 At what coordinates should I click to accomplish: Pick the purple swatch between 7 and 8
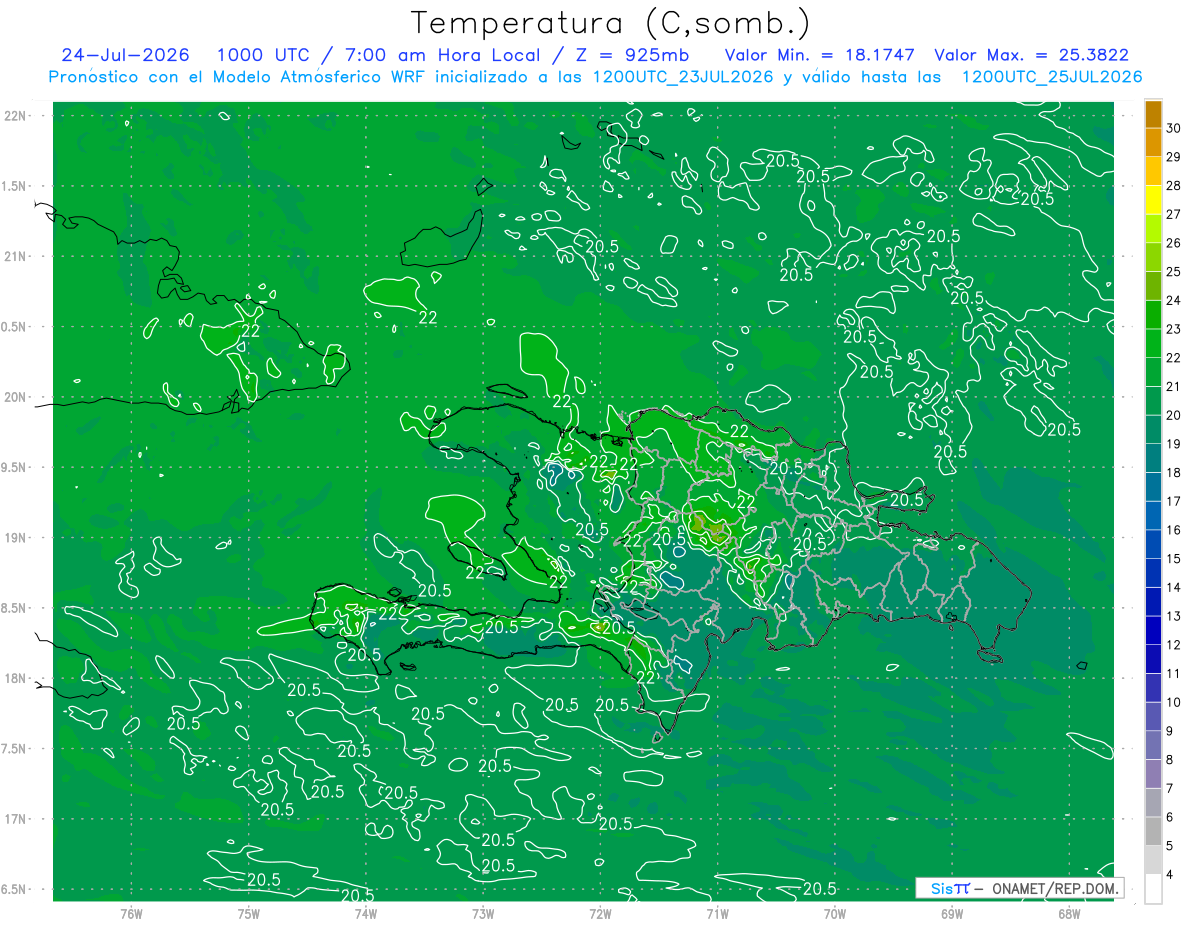tap(1153, 774)
